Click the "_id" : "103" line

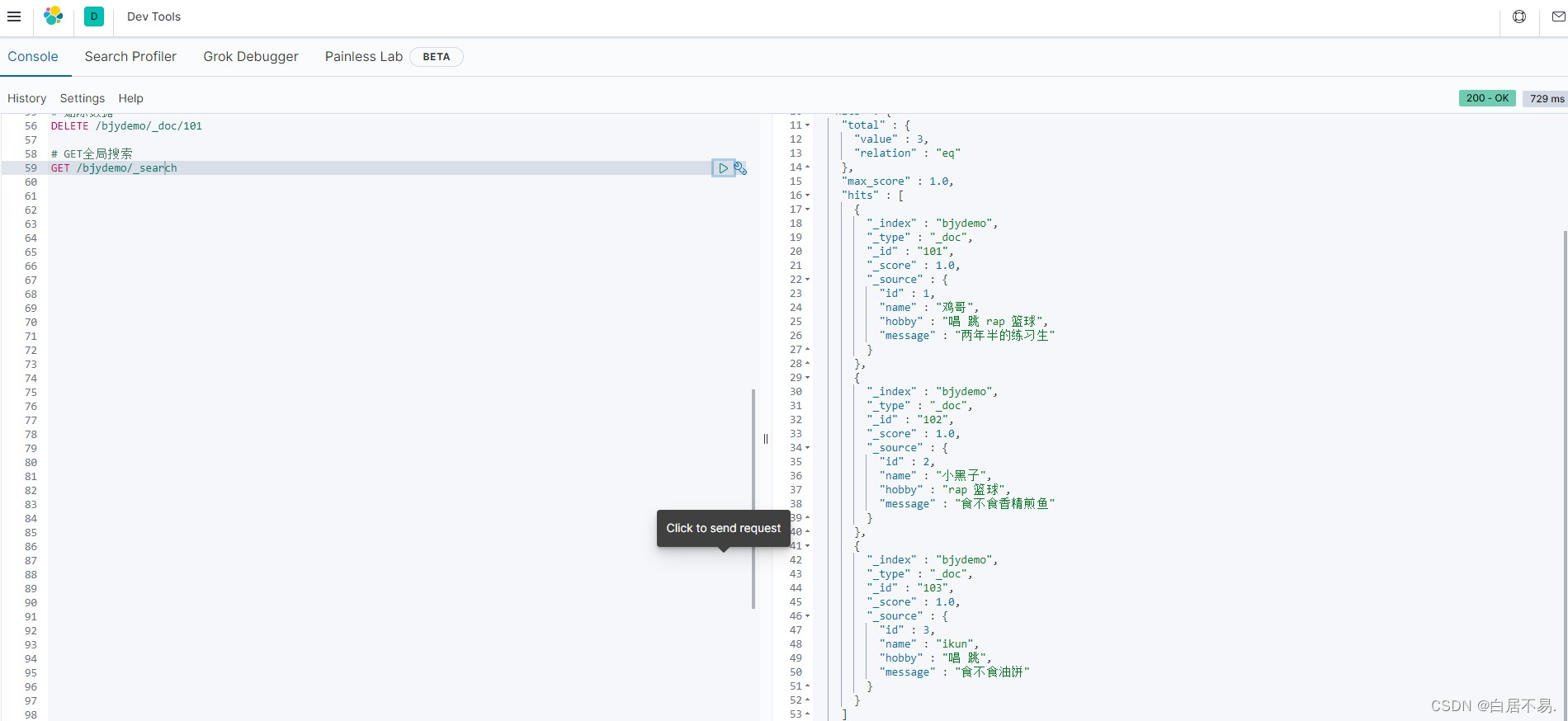pos(909,588)
